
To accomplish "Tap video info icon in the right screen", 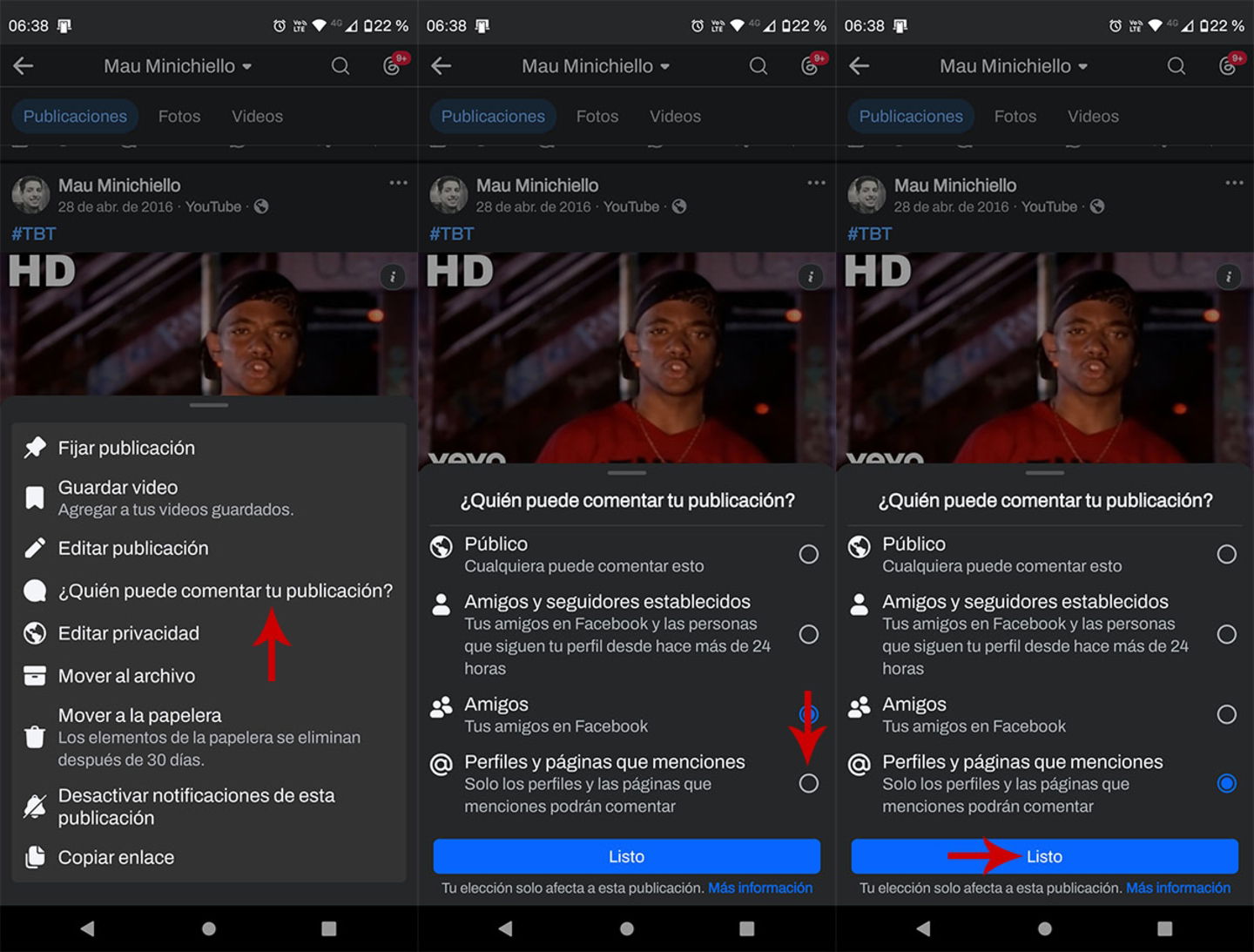I will (x=1229, y=277).
